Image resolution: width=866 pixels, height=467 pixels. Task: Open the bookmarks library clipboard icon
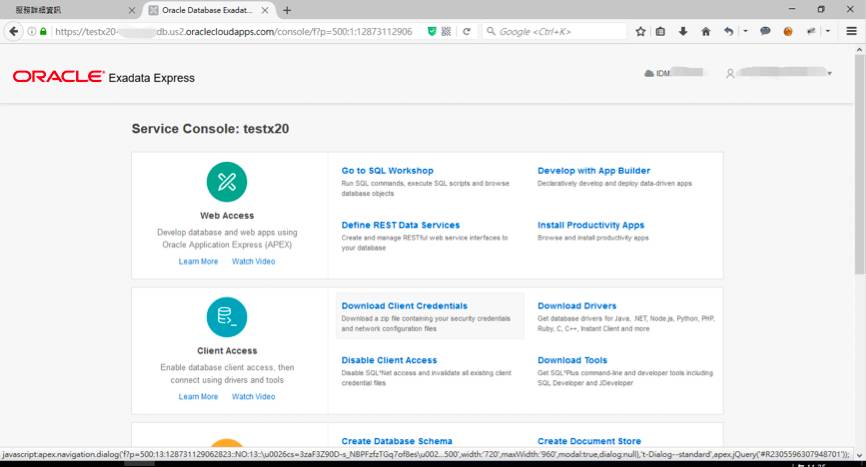click(661, 31)
